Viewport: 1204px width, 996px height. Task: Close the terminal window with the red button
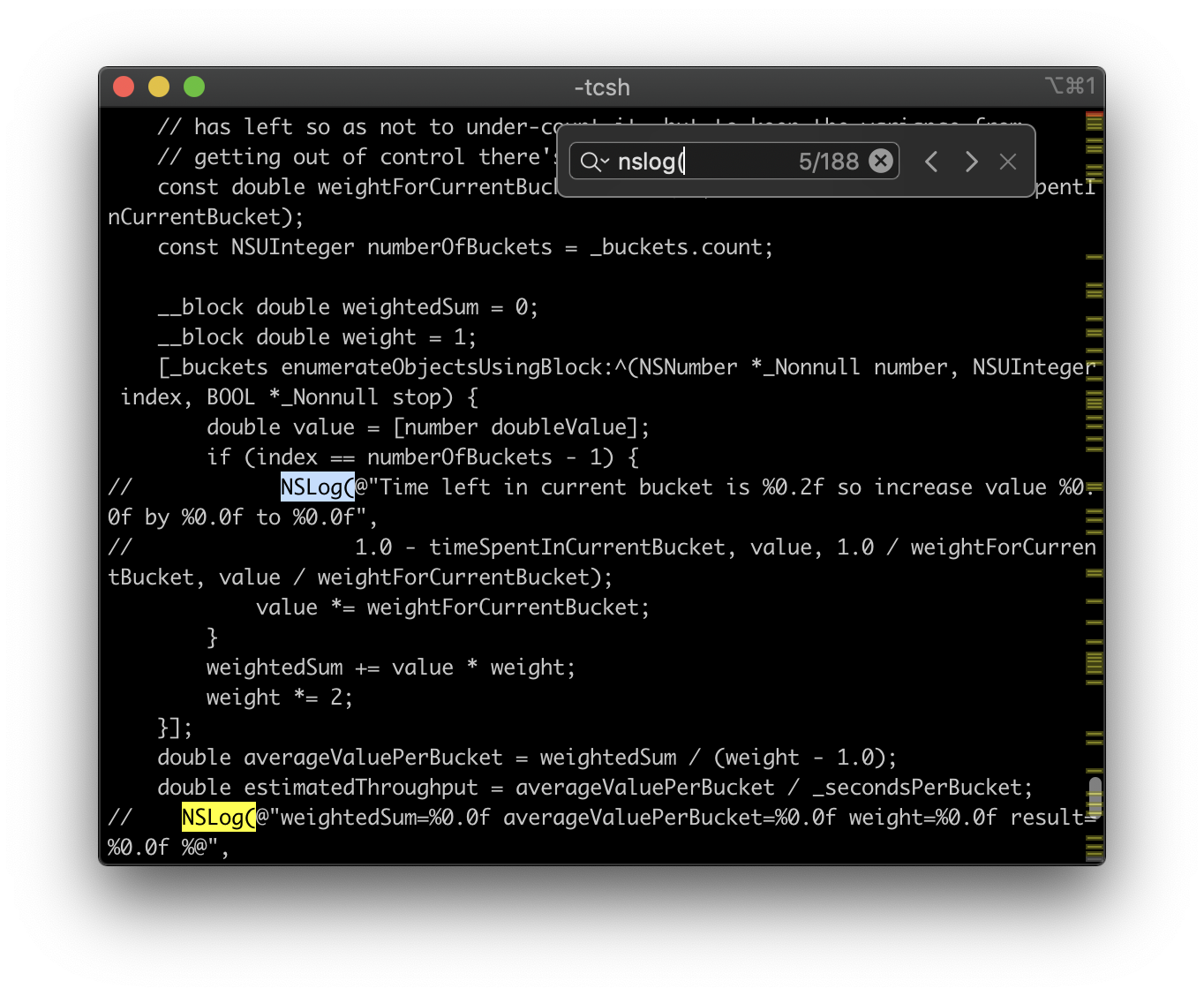click(x=124, y=87)
